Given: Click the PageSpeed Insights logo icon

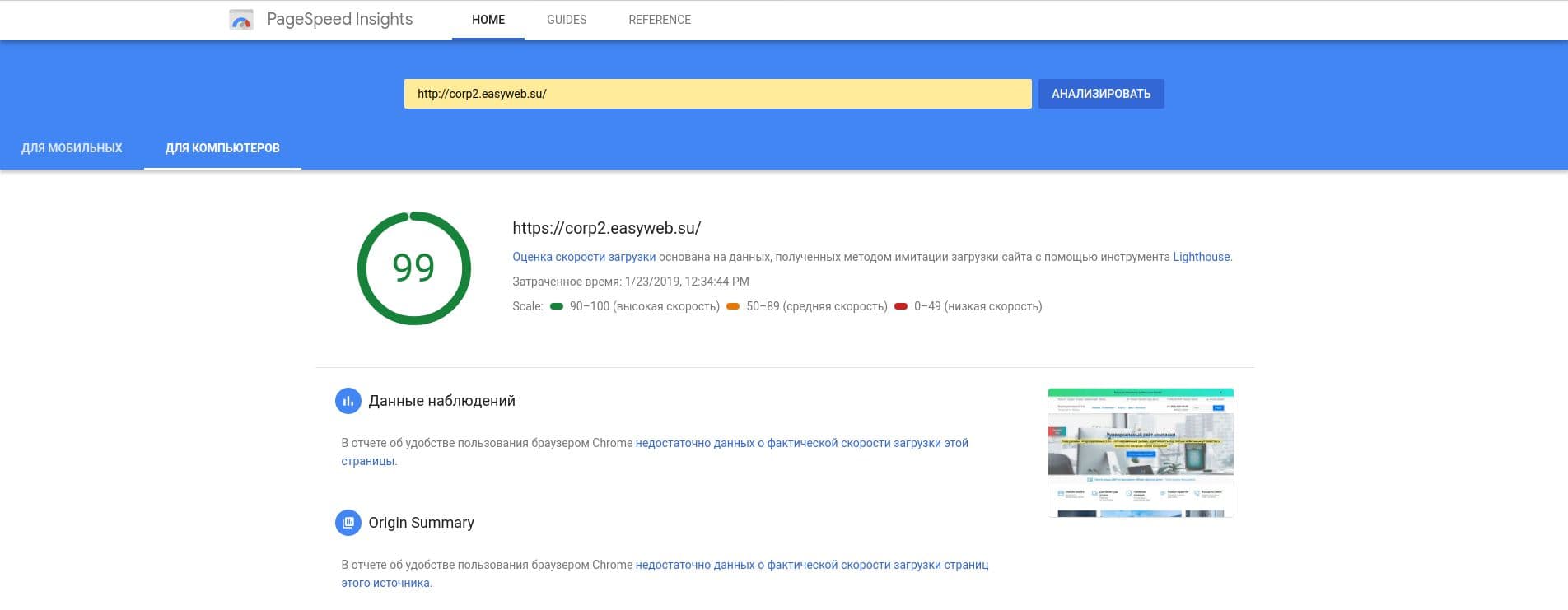Looking at the screenshot, I should pos(240,20).
